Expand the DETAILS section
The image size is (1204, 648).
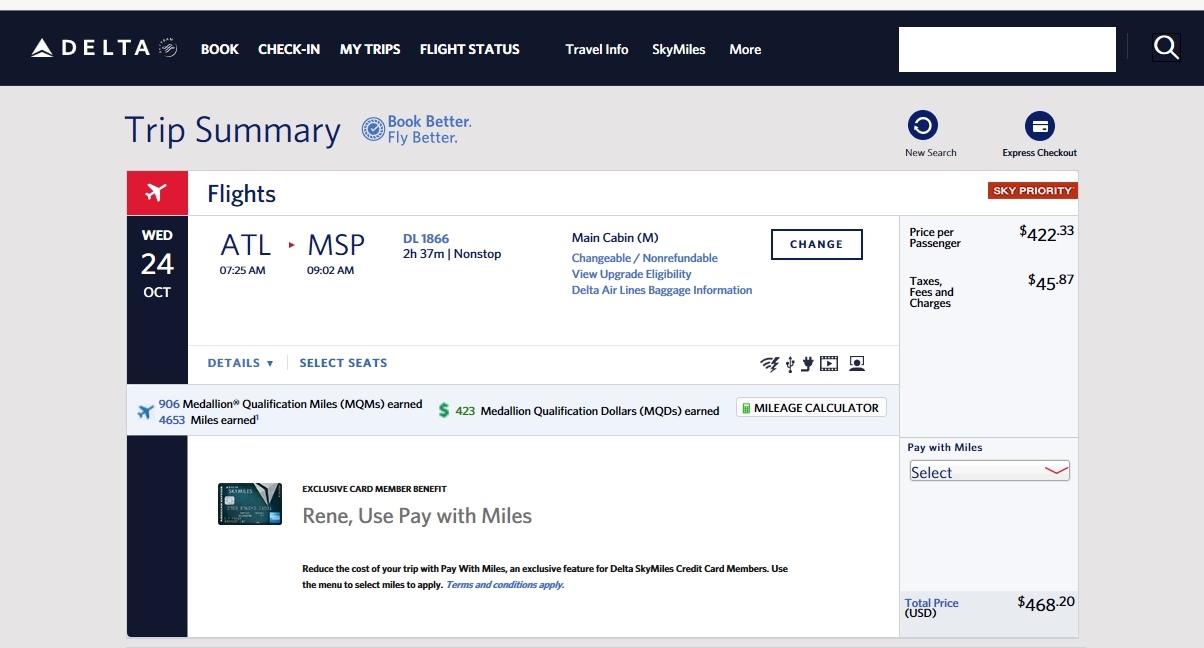click(240, 363)
